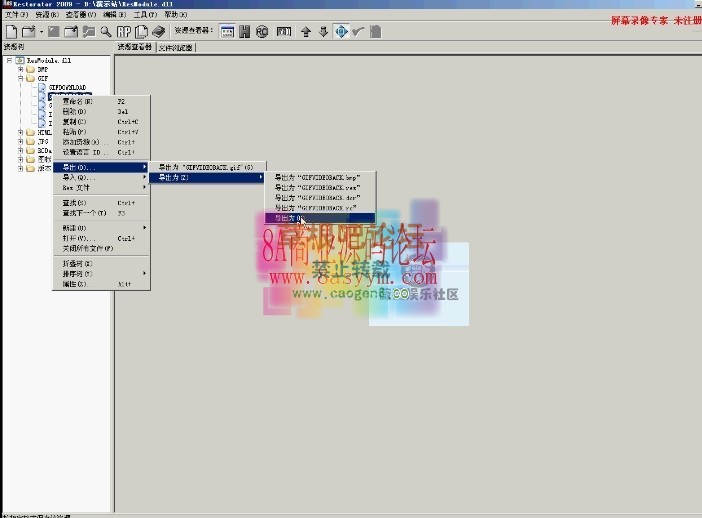Click the RC resource viewer icon
The image size is (702, 518).
coord(262,32)
